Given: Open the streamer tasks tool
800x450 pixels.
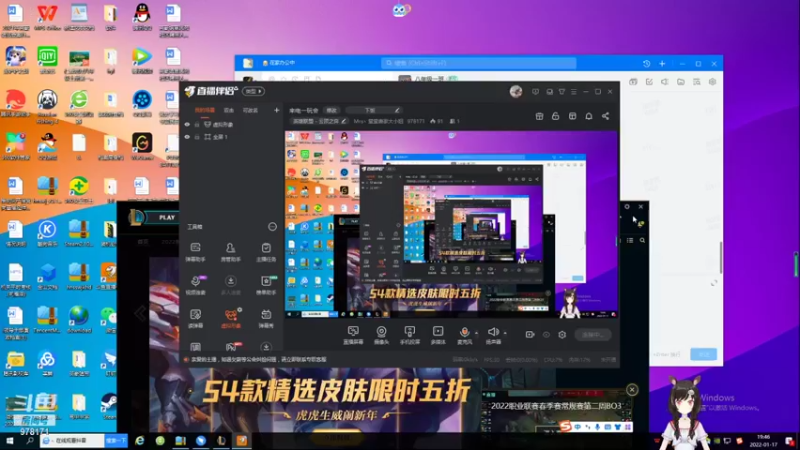Looking at the screenshot, I should [266, 252].
